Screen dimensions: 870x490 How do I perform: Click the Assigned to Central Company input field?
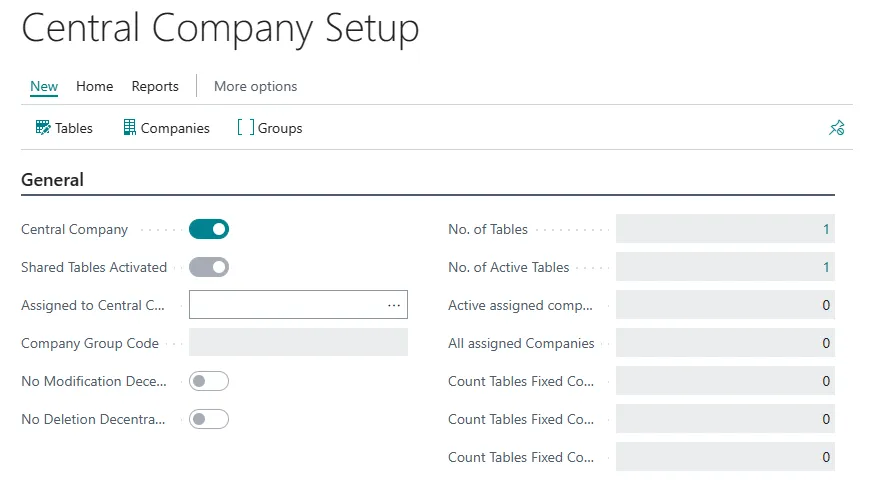coord(285,305)
